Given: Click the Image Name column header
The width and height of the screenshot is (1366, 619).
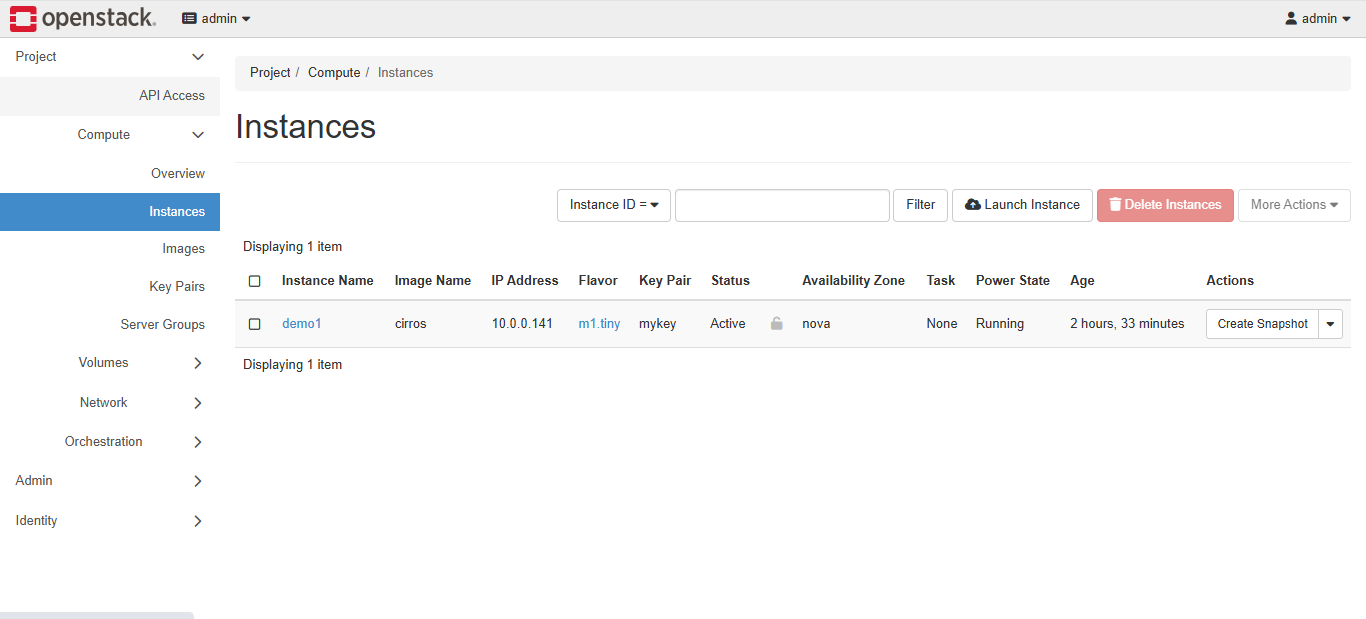Looking at the screenshot, I should [433, 281].
